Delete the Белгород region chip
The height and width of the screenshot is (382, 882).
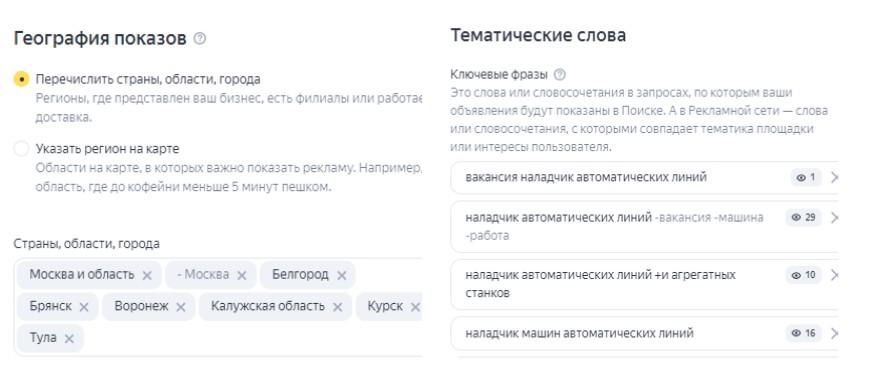341,275
